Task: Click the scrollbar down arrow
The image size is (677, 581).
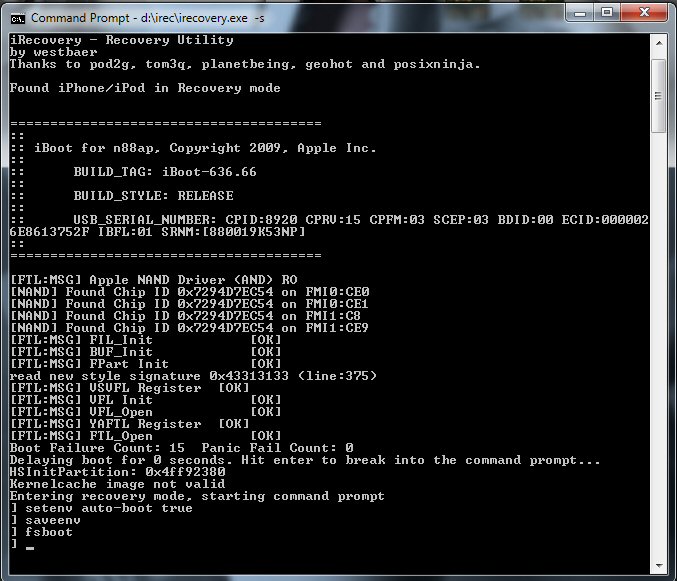Action: tap(659, 565)
